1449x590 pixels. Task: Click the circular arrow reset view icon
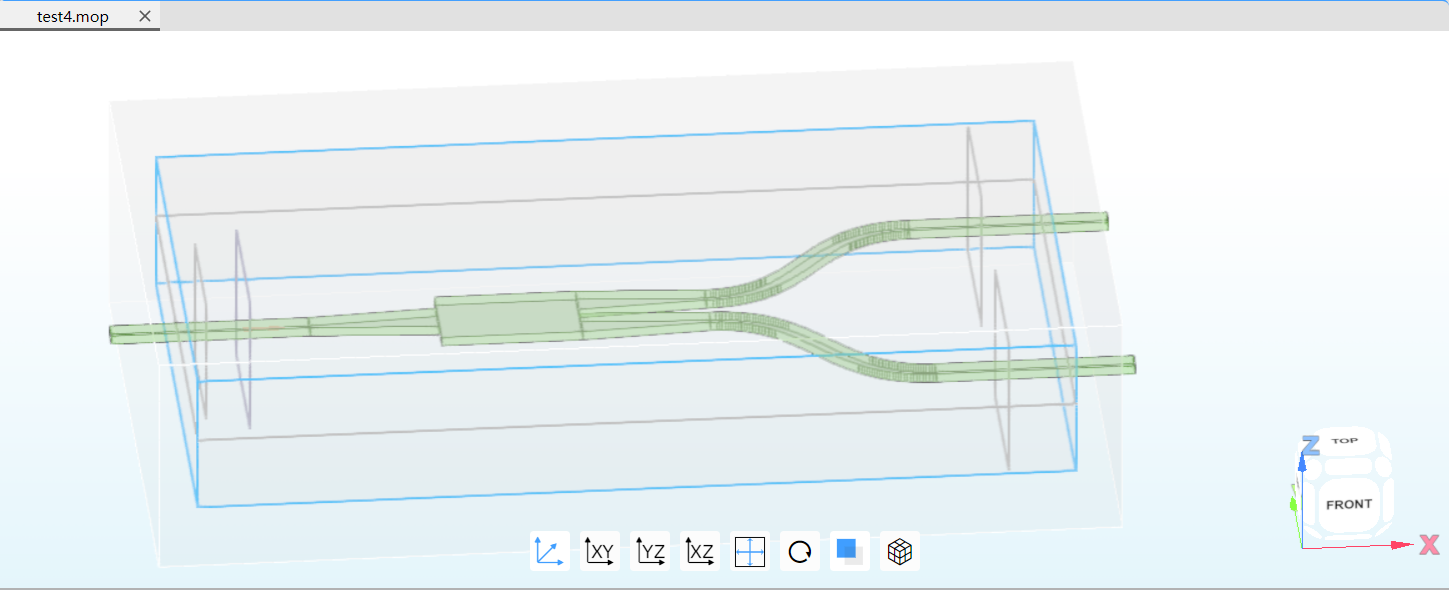pos(799,551)
